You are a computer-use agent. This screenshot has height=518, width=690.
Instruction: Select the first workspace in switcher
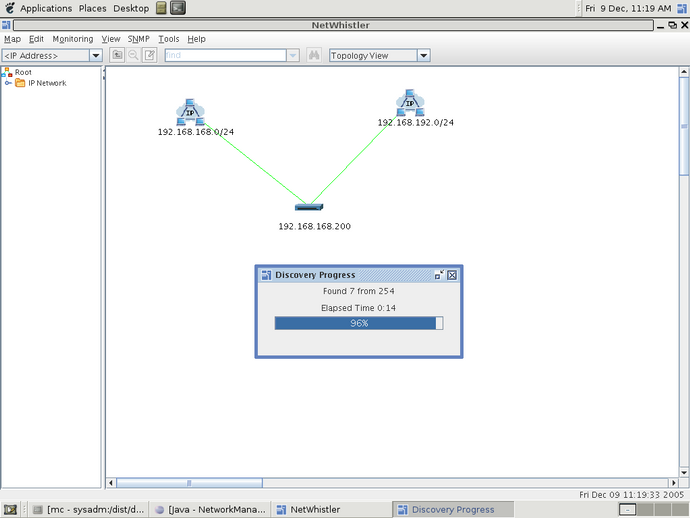(627, 510)
